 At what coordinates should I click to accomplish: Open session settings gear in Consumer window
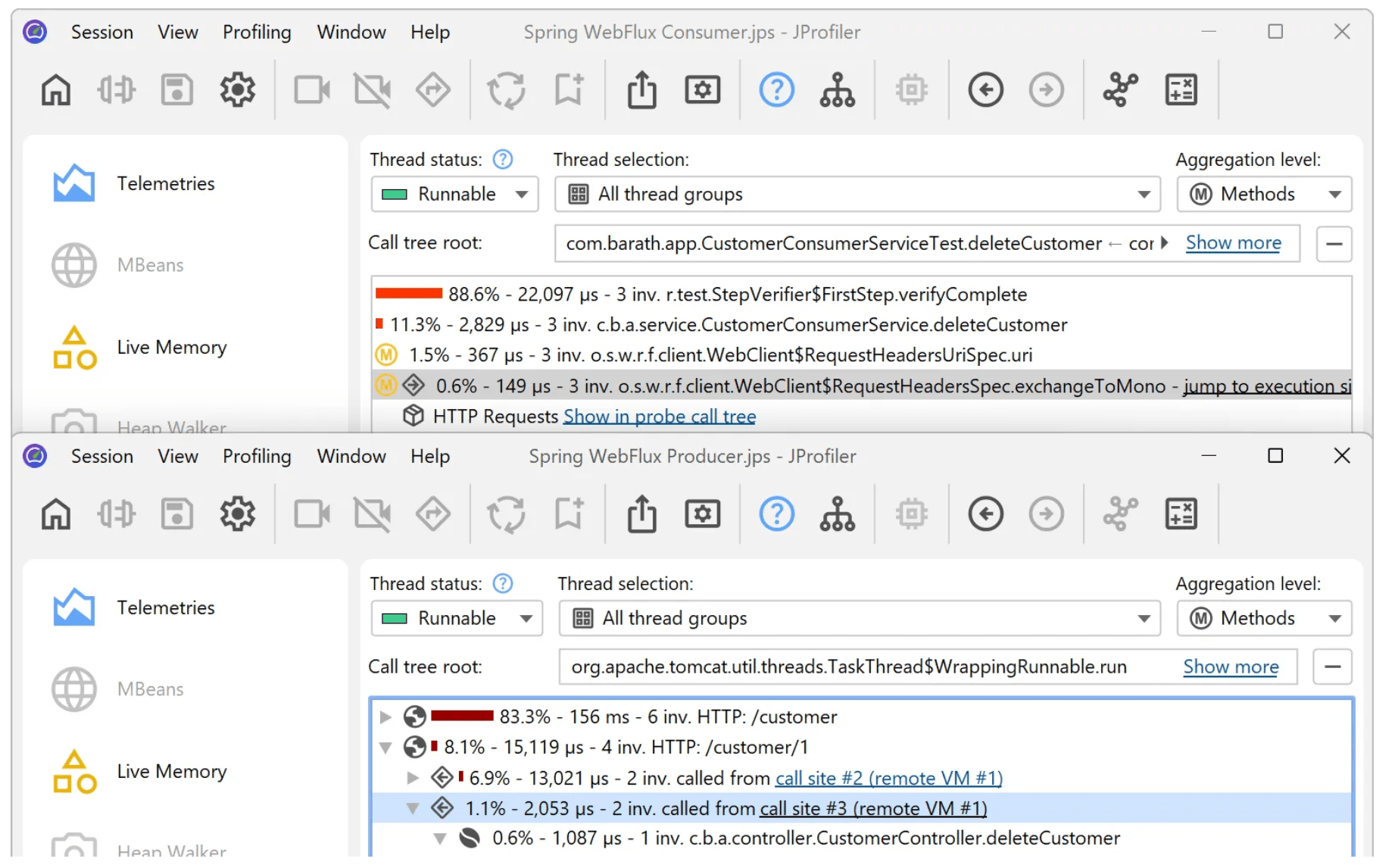tap(238, 90)
